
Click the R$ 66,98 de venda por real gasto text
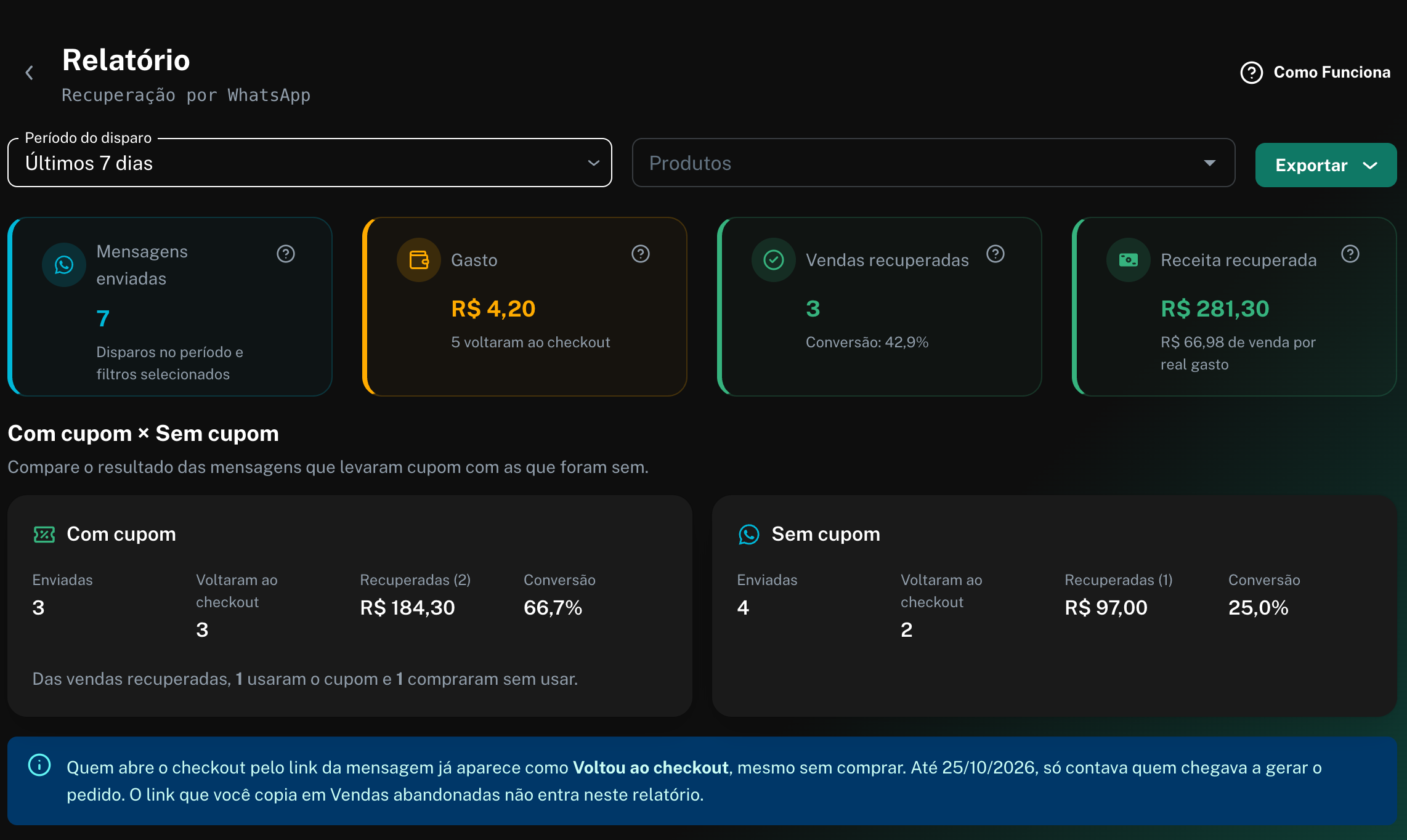pos(1238,353)
